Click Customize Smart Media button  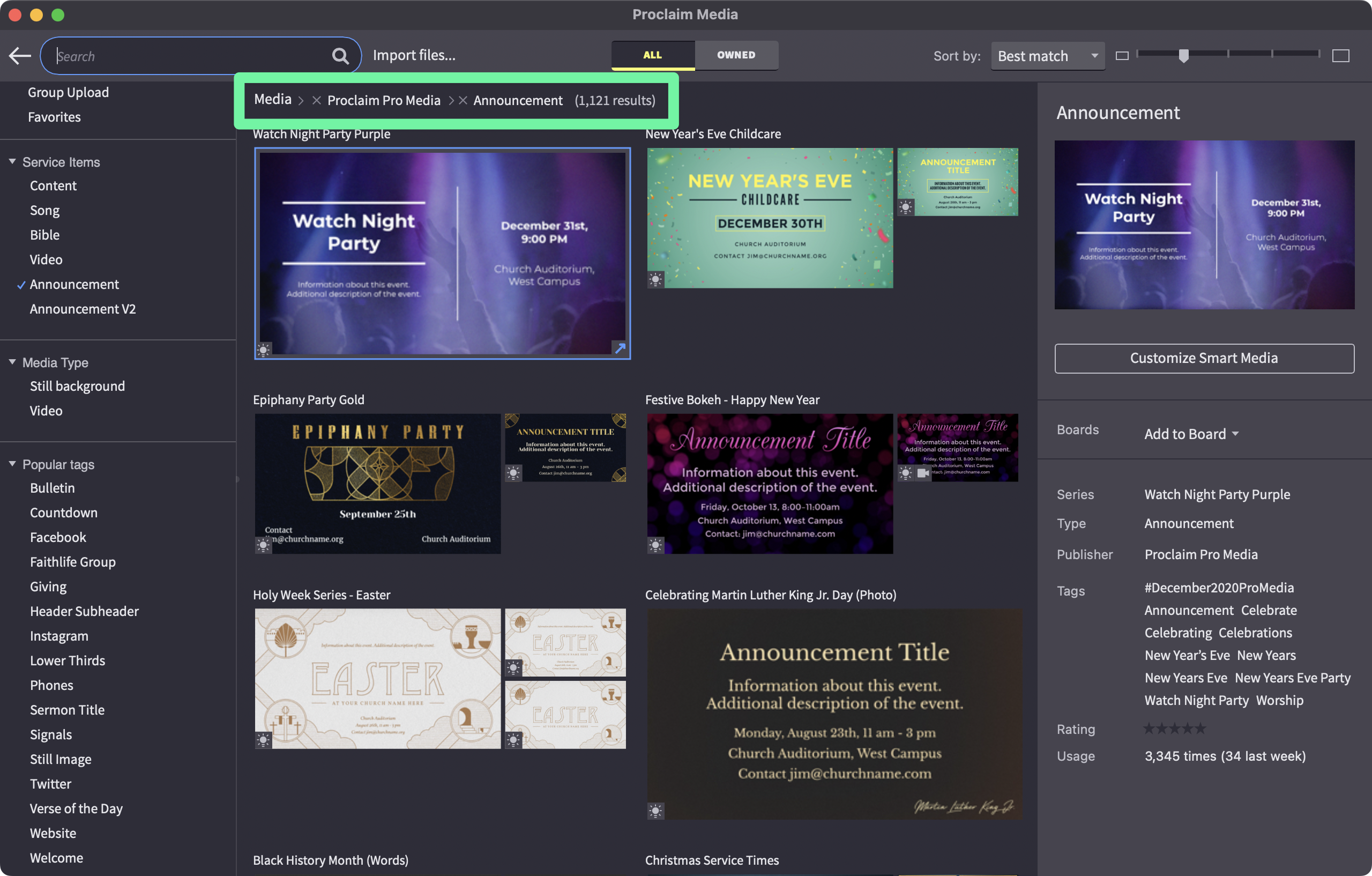pos(1203,359)
